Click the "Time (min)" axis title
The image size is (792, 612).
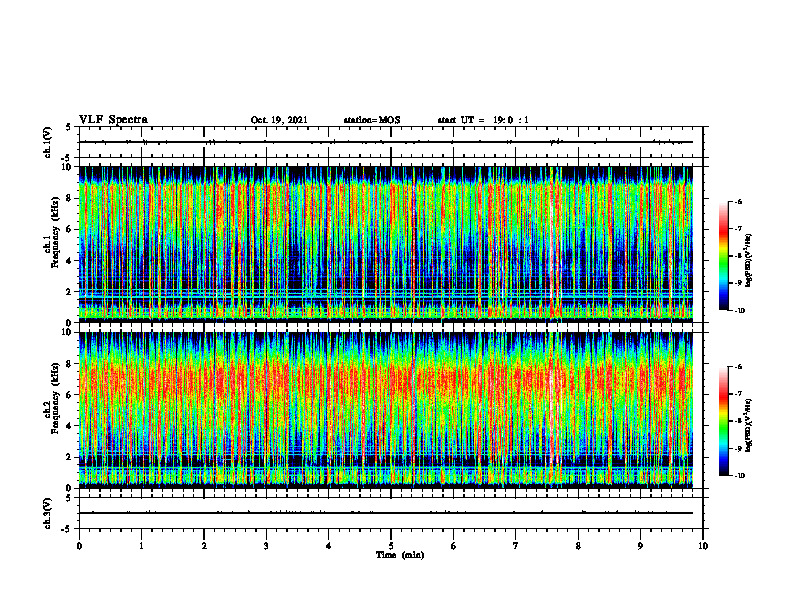click(400, 555)
